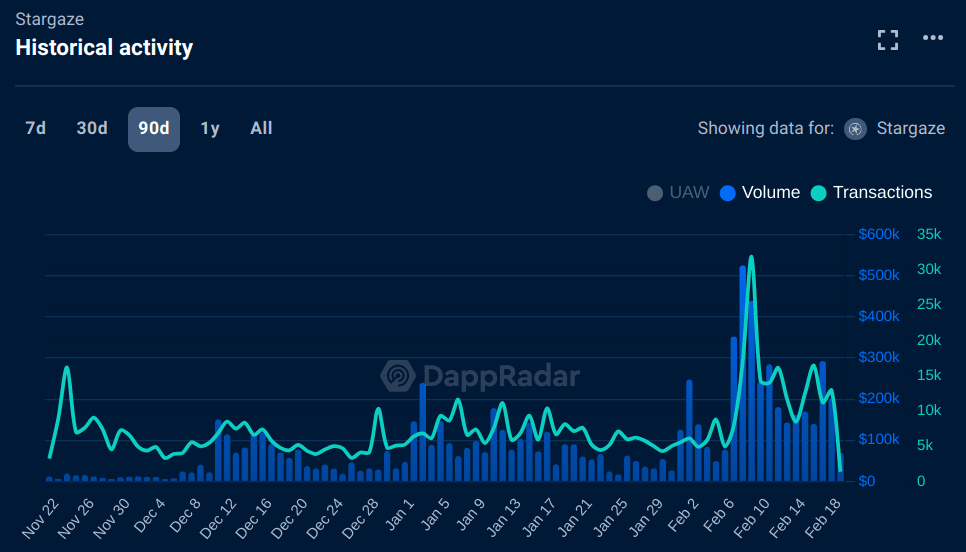This screenshot has height=552, width=966.
Task: Click the 20k transactions axis label
Action: 929,340
